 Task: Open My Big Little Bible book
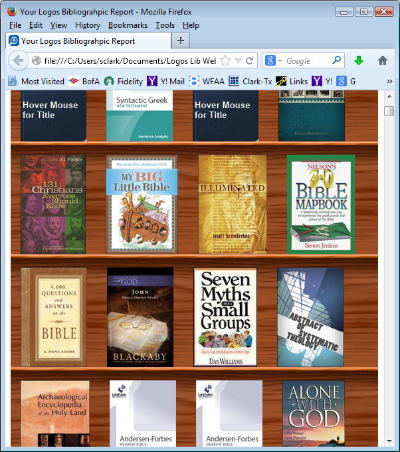coord(142,204)
